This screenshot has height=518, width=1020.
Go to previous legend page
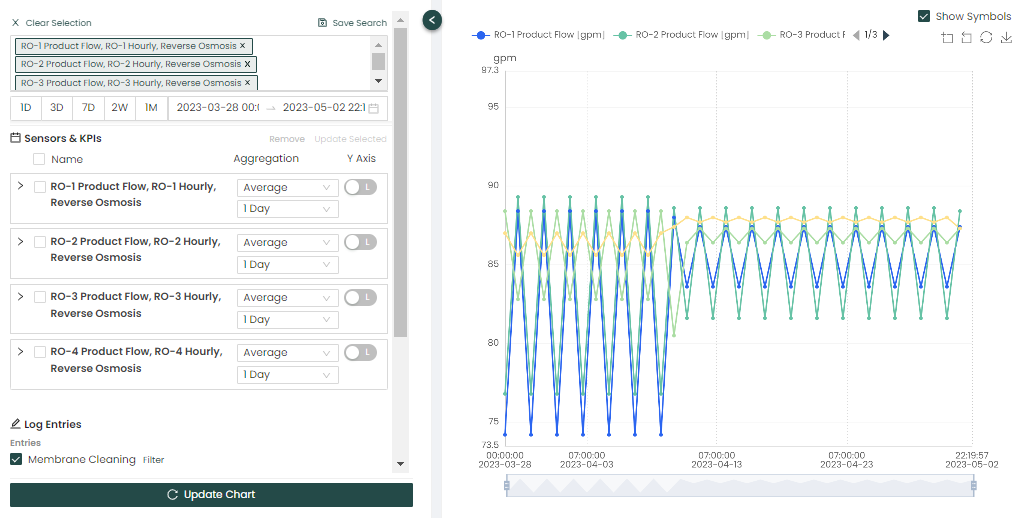click(855, 35)
